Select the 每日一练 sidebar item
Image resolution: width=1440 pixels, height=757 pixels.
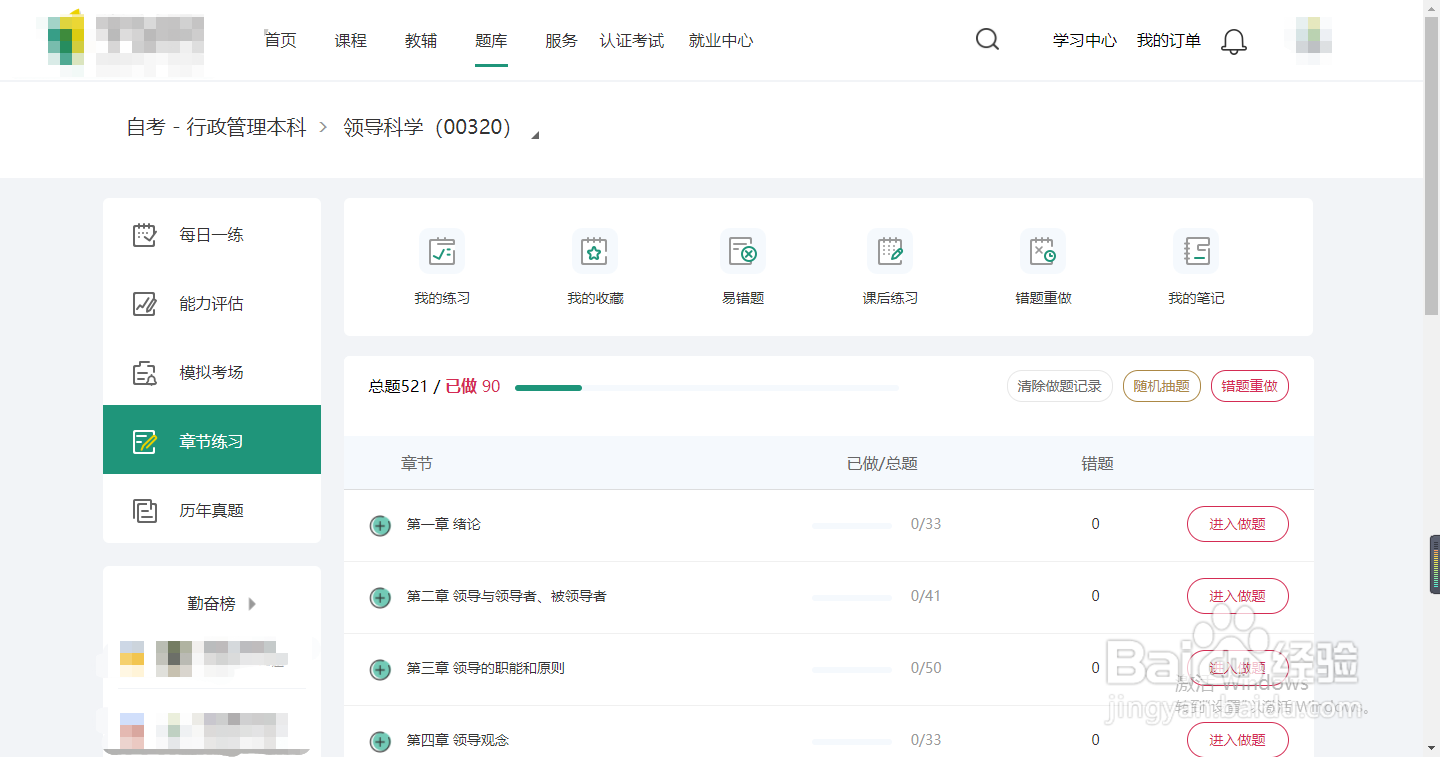point(212,235)
